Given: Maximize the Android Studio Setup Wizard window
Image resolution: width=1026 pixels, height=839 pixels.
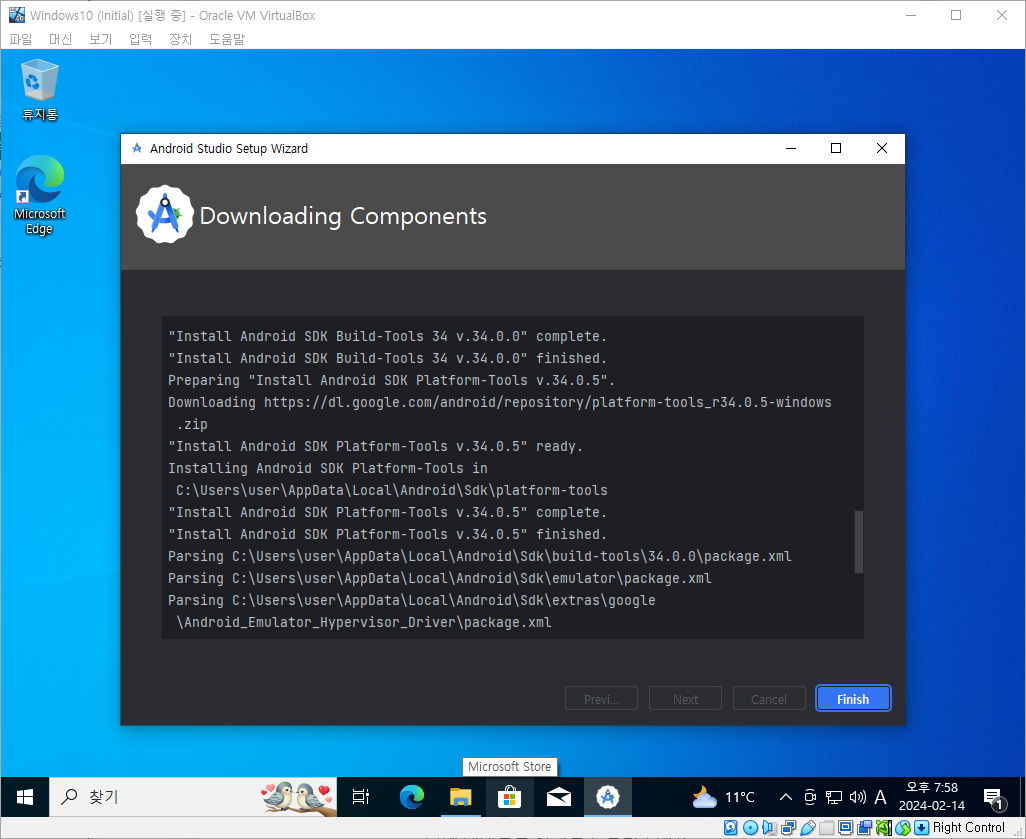Looking at the screenshot, I should (x=836, y=149).
